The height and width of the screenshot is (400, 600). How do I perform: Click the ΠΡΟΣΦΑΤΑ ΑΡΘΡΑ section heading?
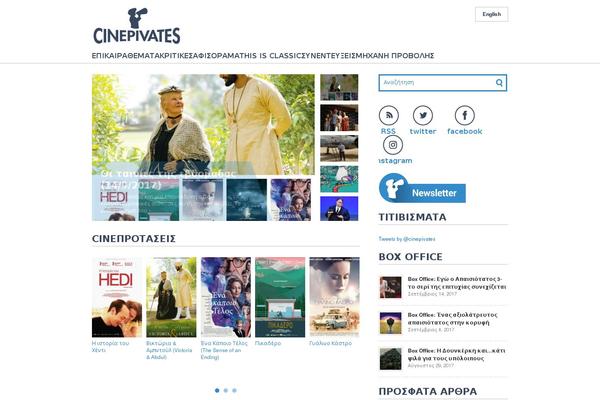(428, 392)
